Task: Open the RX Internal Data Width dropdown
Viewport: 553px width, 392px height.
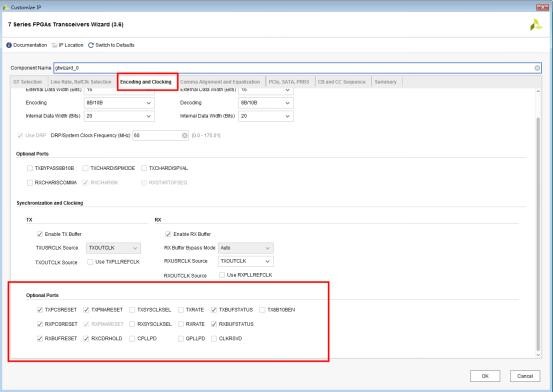Action: coord(266,116)
